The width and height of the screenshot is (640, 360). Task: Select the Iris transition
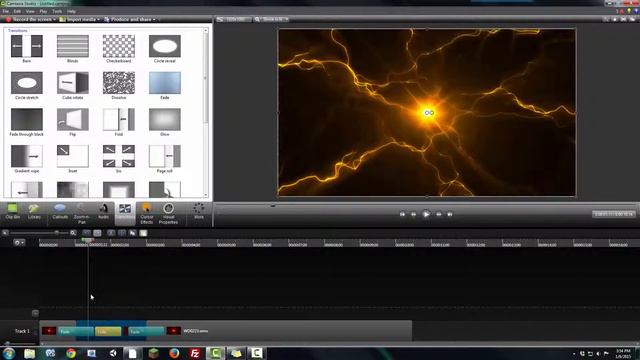pyautogui.click(x=119, y=156)
